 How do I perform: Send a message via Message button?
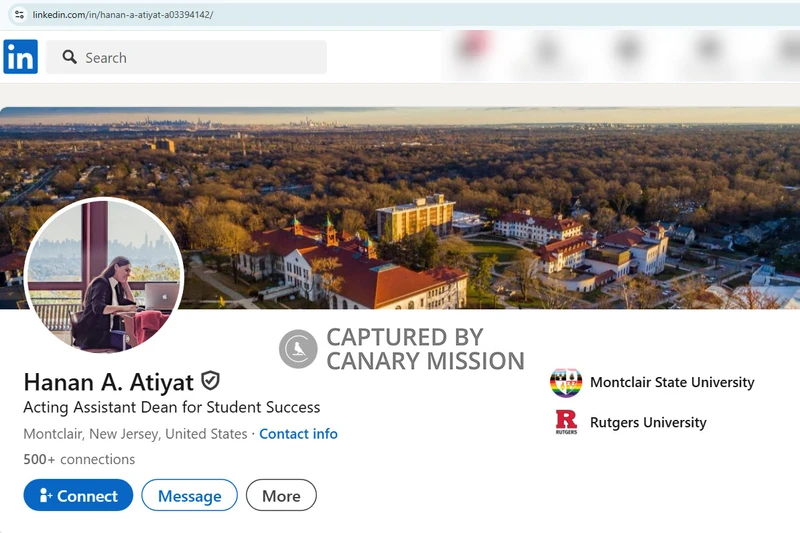189,495
